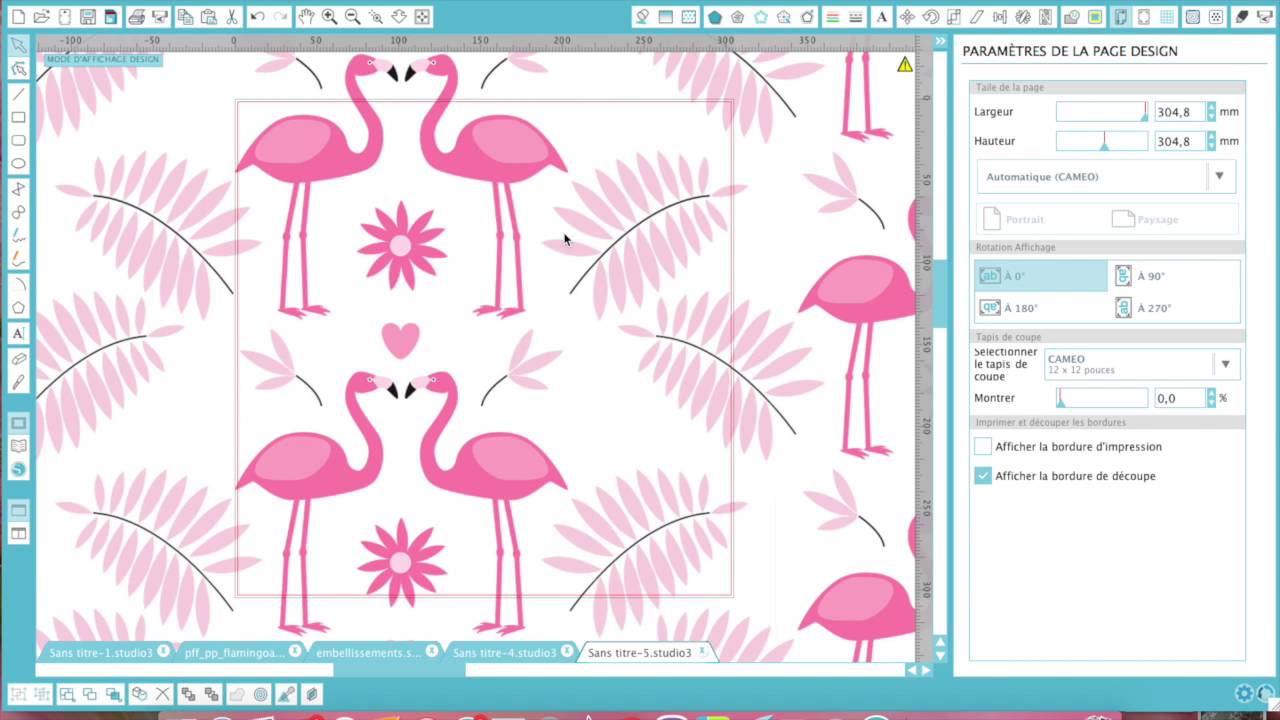The height and width of the screenshot is (720, 1280).
Task: Set display rotation À 270°
Action: point(1174,308)
